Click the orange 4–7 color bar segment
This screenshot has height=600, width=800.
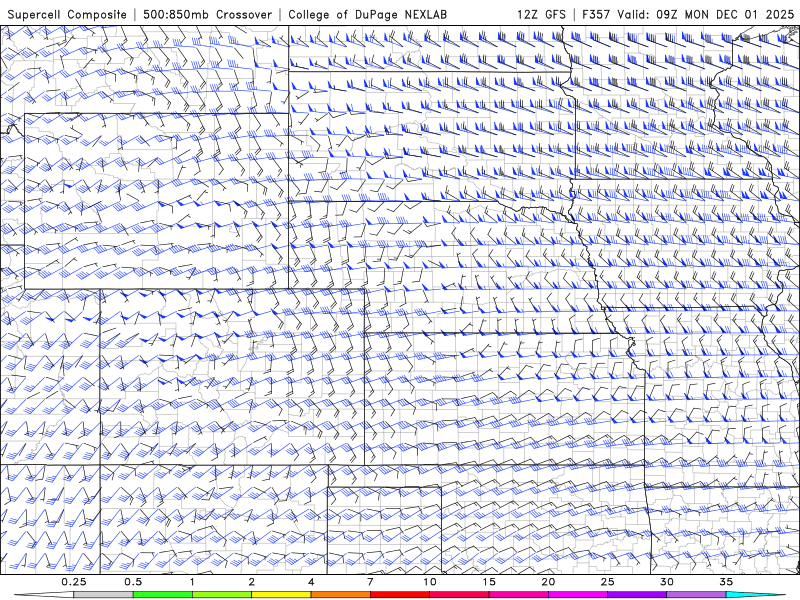pos(340,595)
